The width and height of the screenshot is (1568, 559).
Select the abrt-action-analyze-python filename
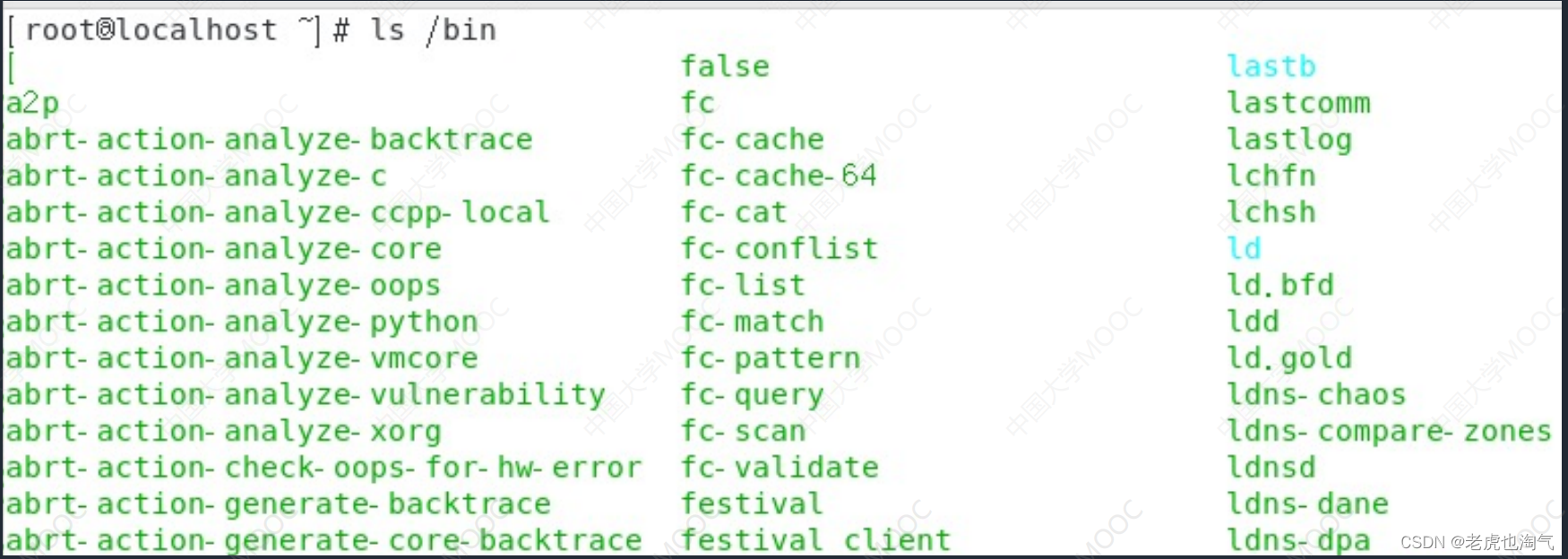coord(242,322)
